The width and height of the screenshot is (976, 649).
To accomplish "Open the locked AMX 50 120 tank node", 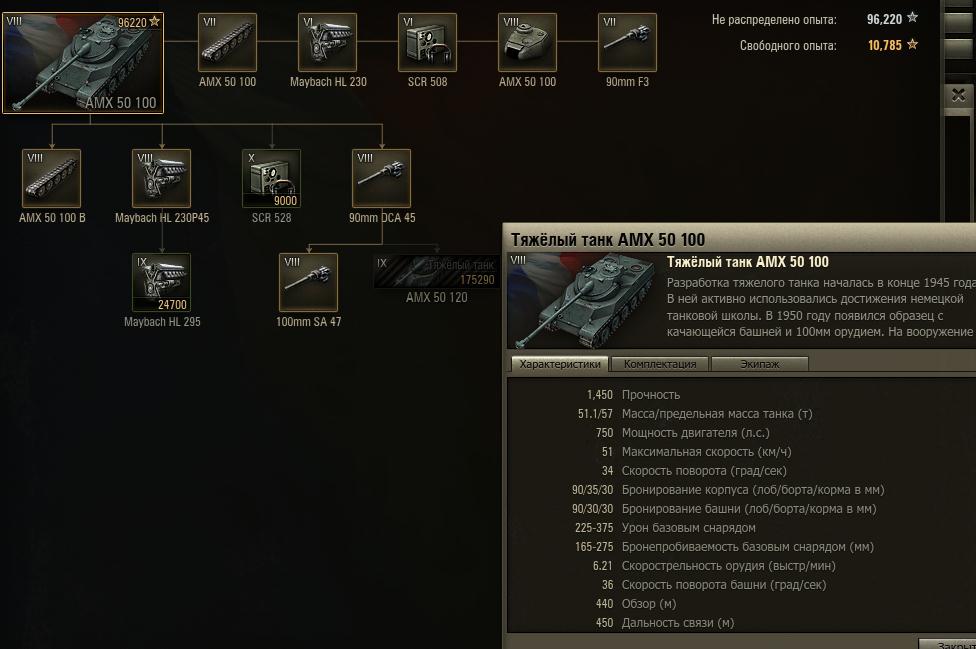I will 436,272.
